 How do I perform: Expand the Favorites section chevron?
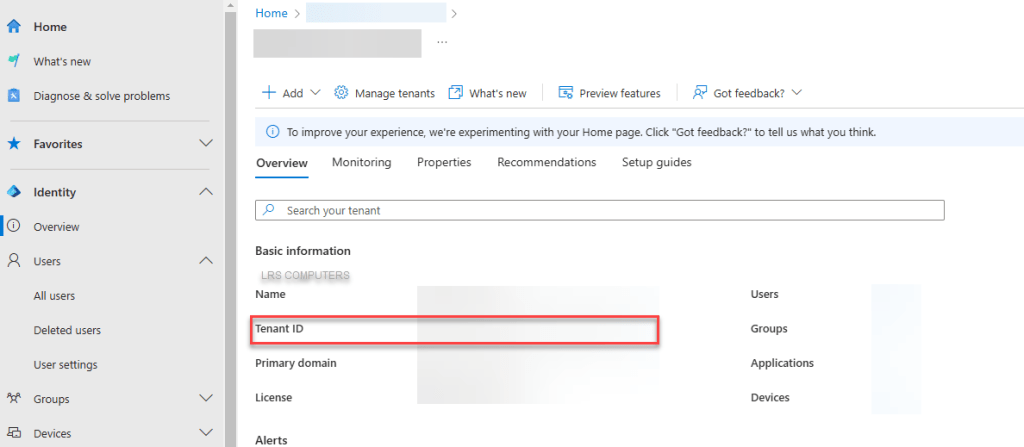coord(206,144)
